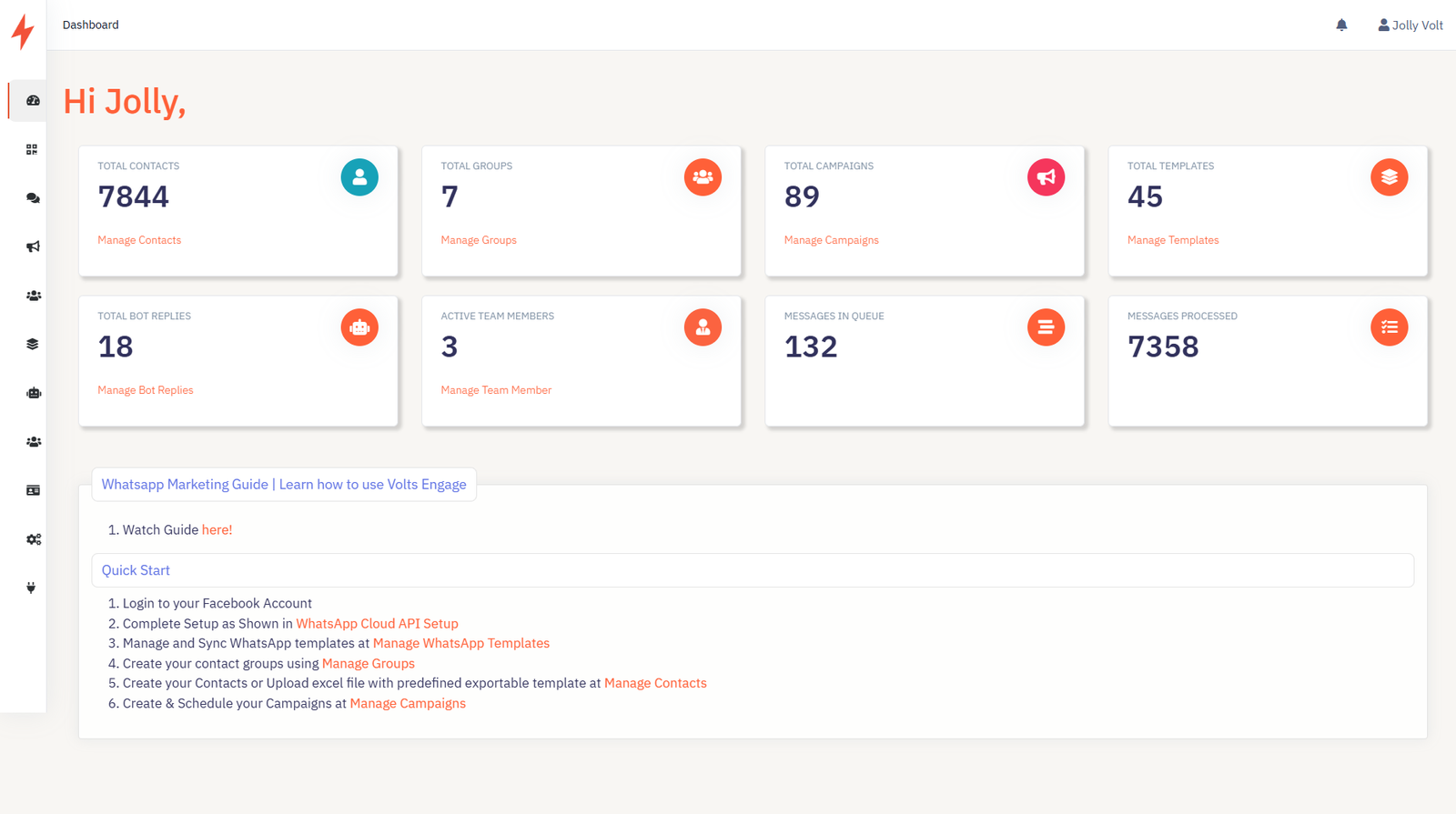Click Manage Templates in Total Templates card
The height and width of the screenshot is (814, 1456).
pos(1172,240)
